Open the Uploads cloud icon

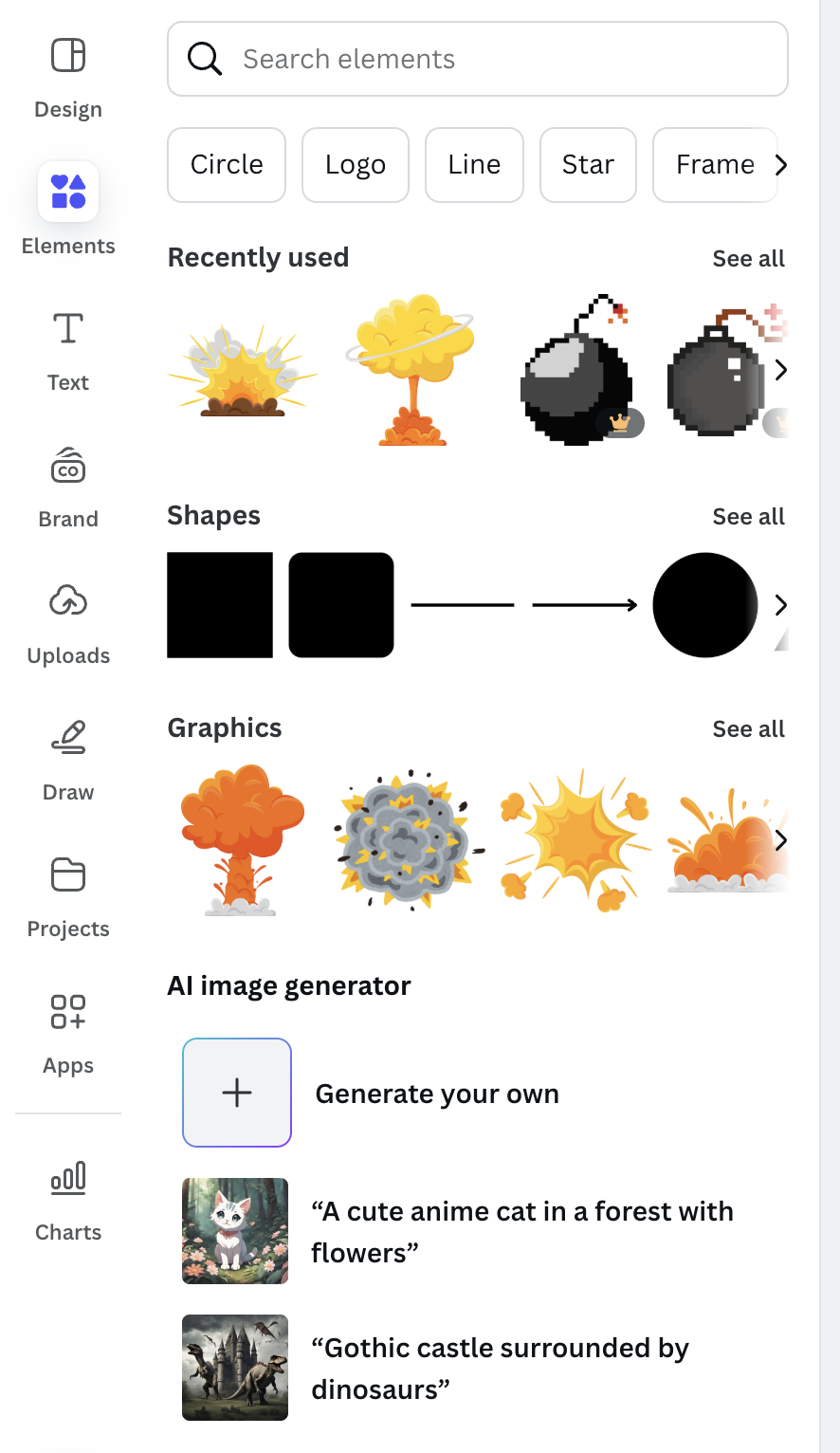click(x=68, y=601)
